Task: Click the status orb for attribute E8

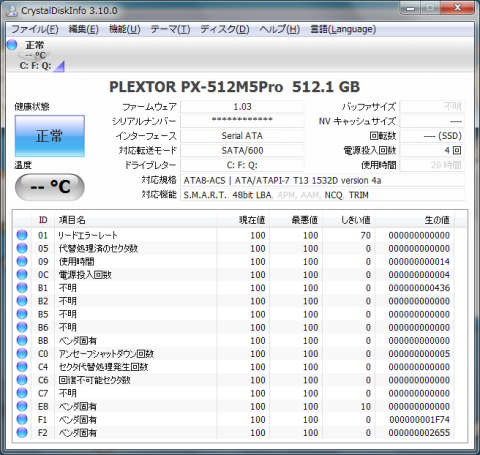Action: pos(22,406)
